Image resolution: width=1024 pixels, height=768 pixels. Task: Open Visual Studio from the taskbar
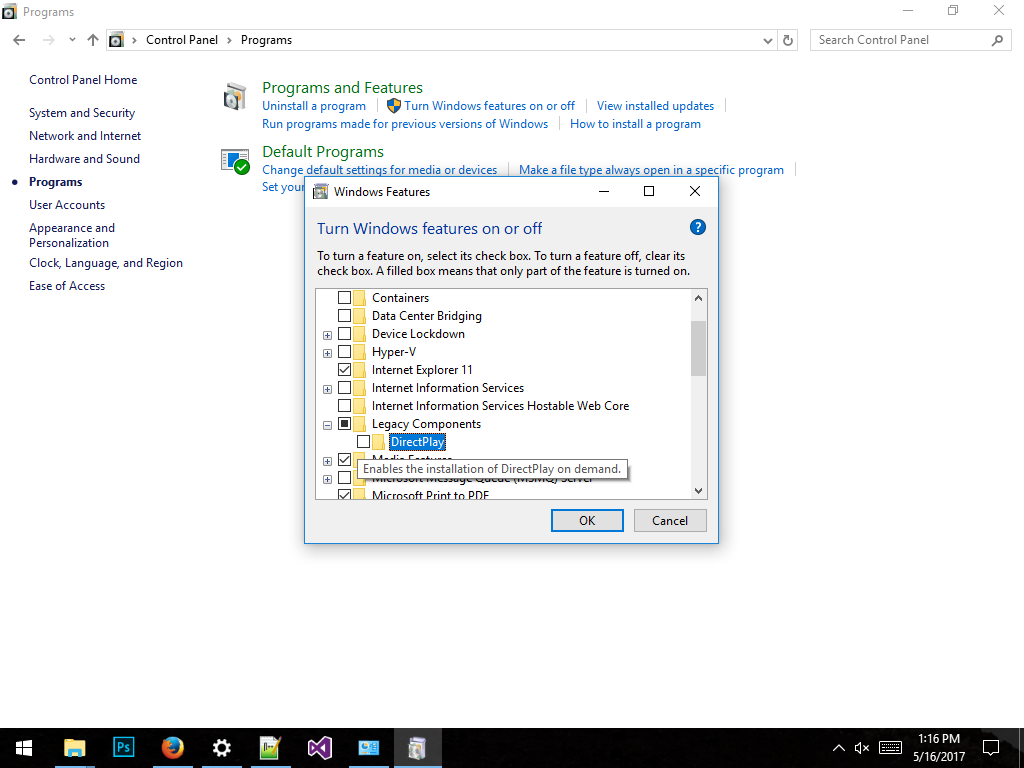[x=319, y=747]
